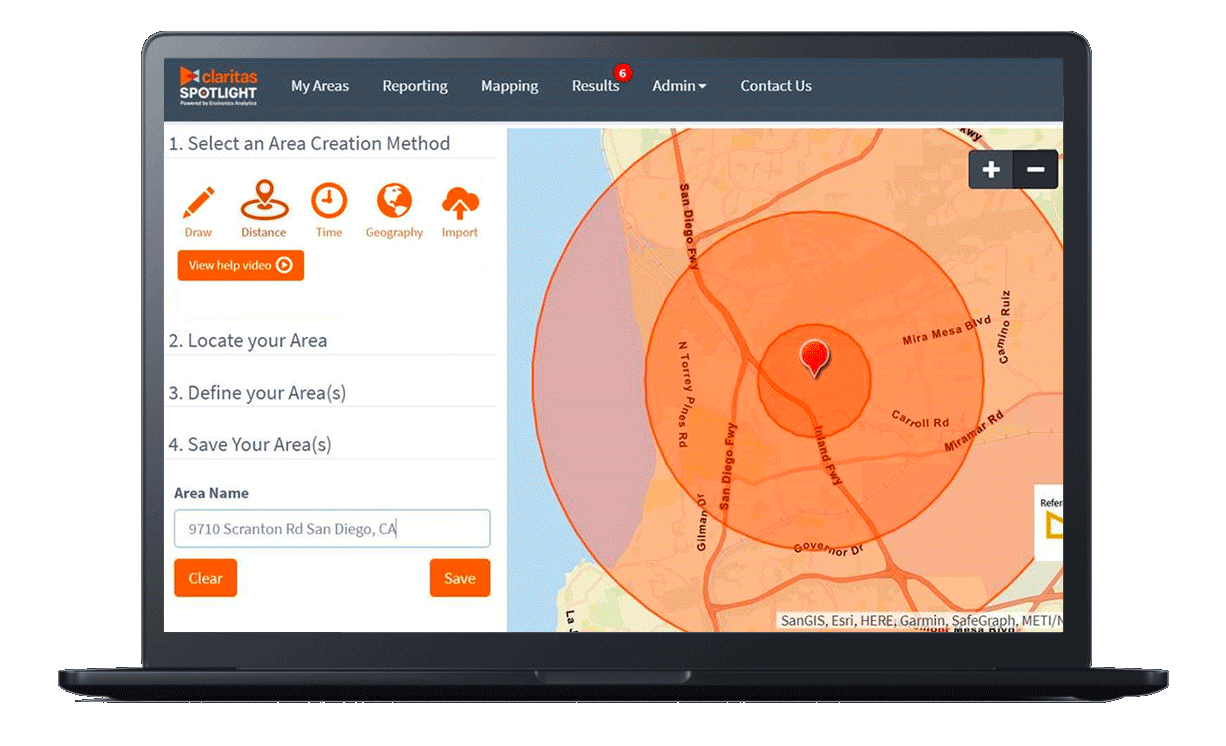Expand the Locate your Area section
This screenshot has width=1226, height=746.
click(248, 341)
